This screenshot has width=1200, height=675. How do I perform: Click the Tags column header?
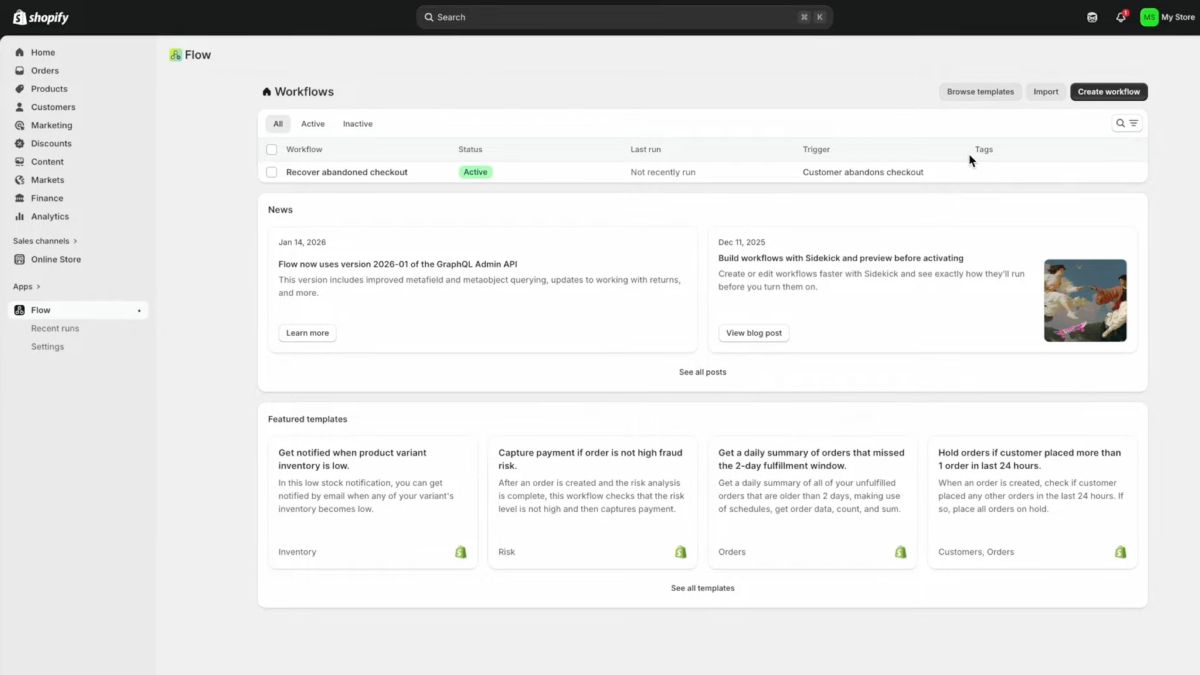click(x=984, y=150)
